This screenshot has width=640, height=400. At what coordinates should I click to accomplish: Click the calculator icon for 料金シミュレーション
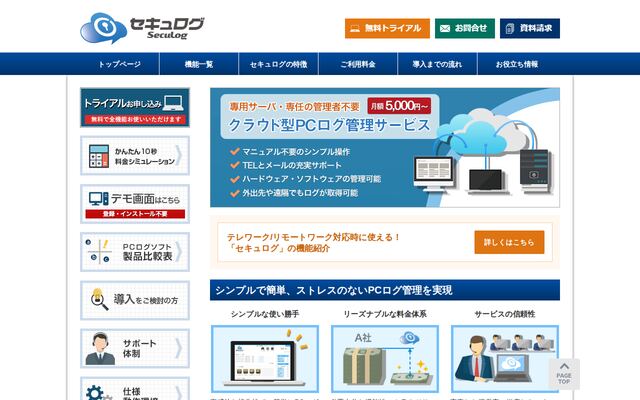99,156
